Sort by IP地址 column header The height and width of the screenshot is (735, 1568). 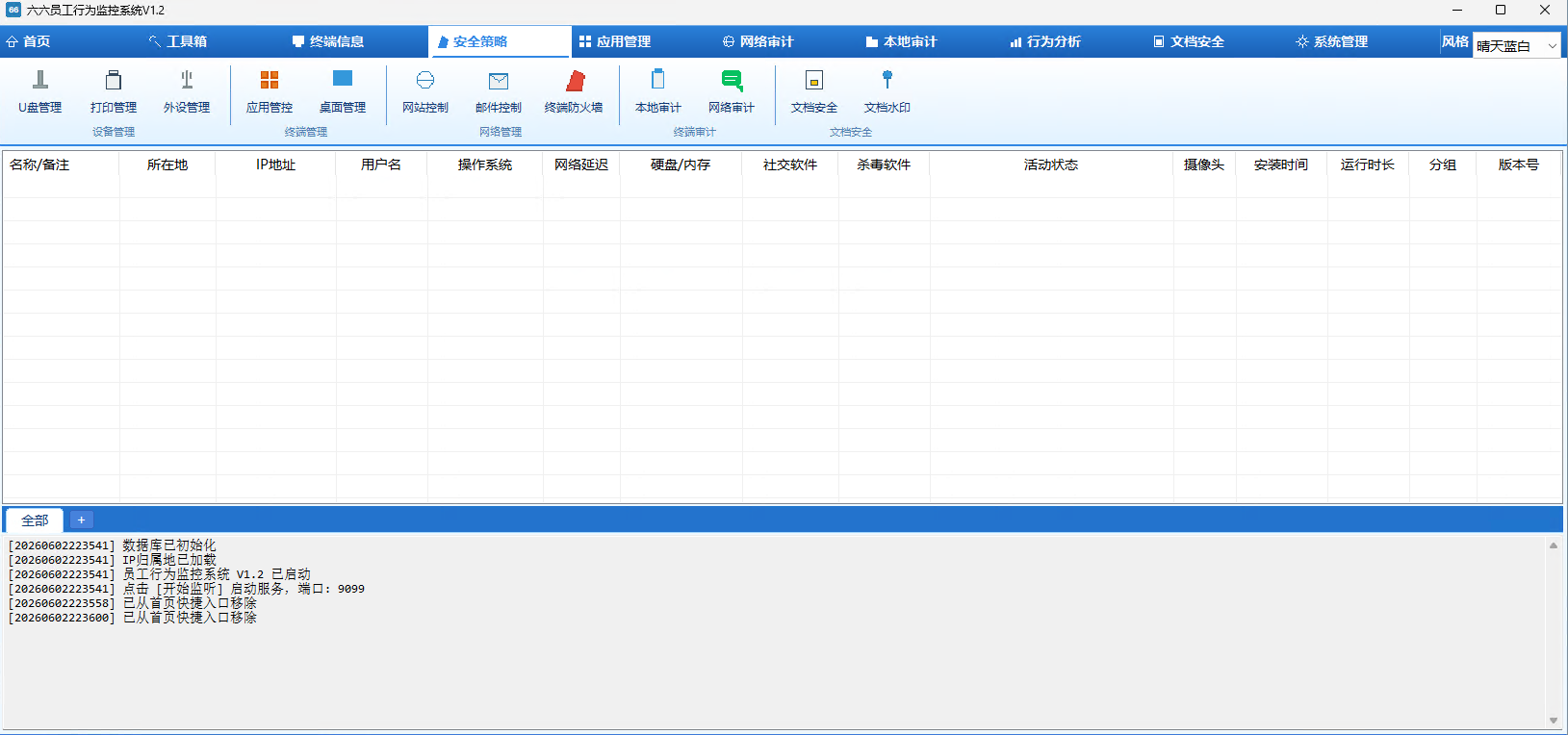[275, 165]
